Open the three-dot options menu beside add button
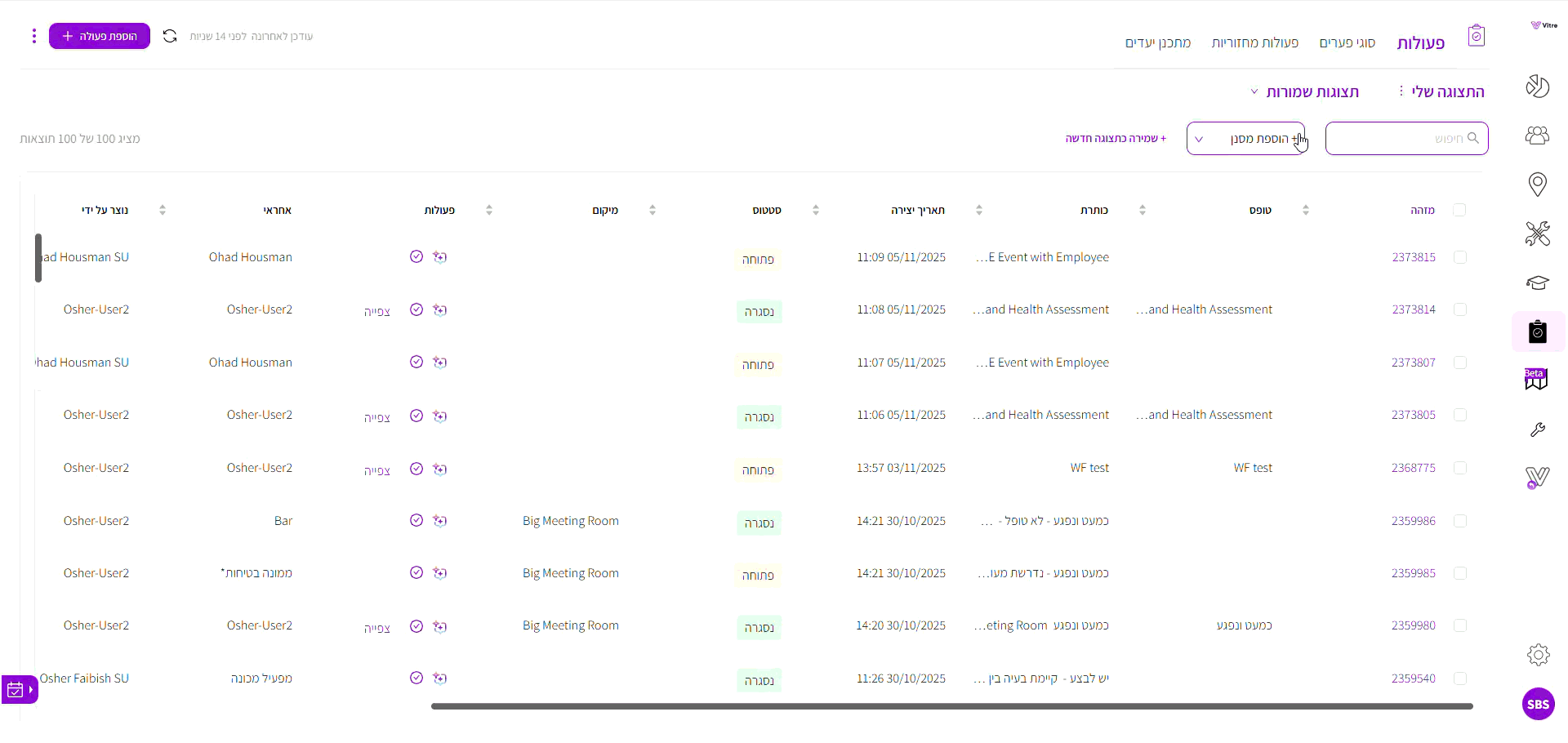The image size is (1568, 743). pos(33,36)
